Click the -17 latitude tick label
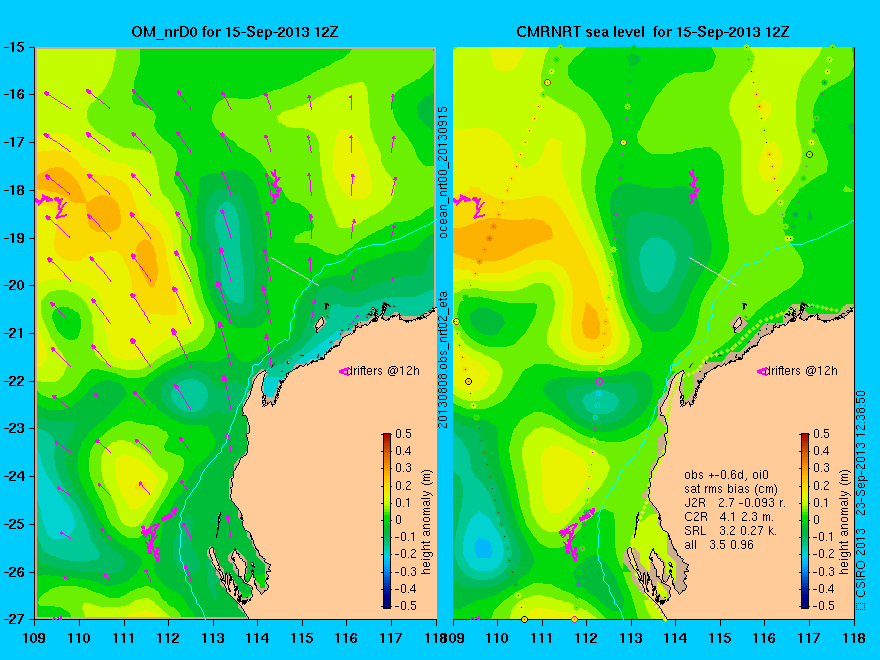This screenshot has height=660, width=880. [13, 142]
